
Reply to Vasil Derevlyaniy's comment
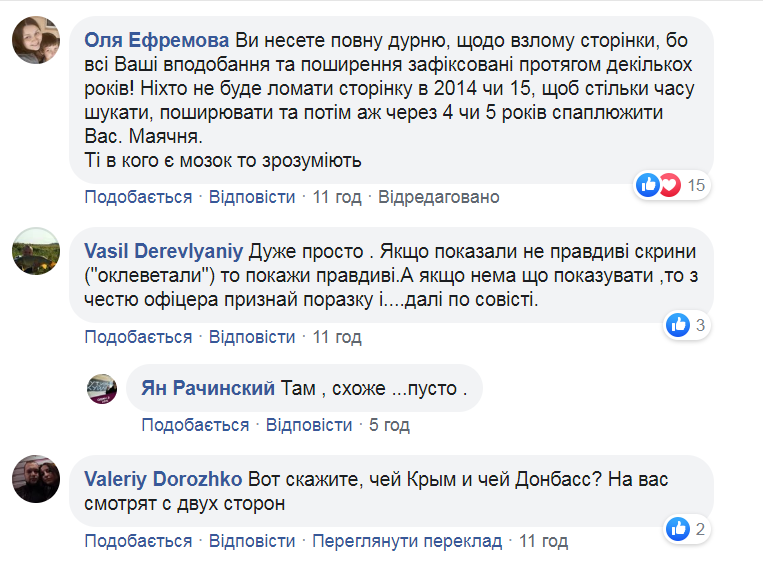252,336
